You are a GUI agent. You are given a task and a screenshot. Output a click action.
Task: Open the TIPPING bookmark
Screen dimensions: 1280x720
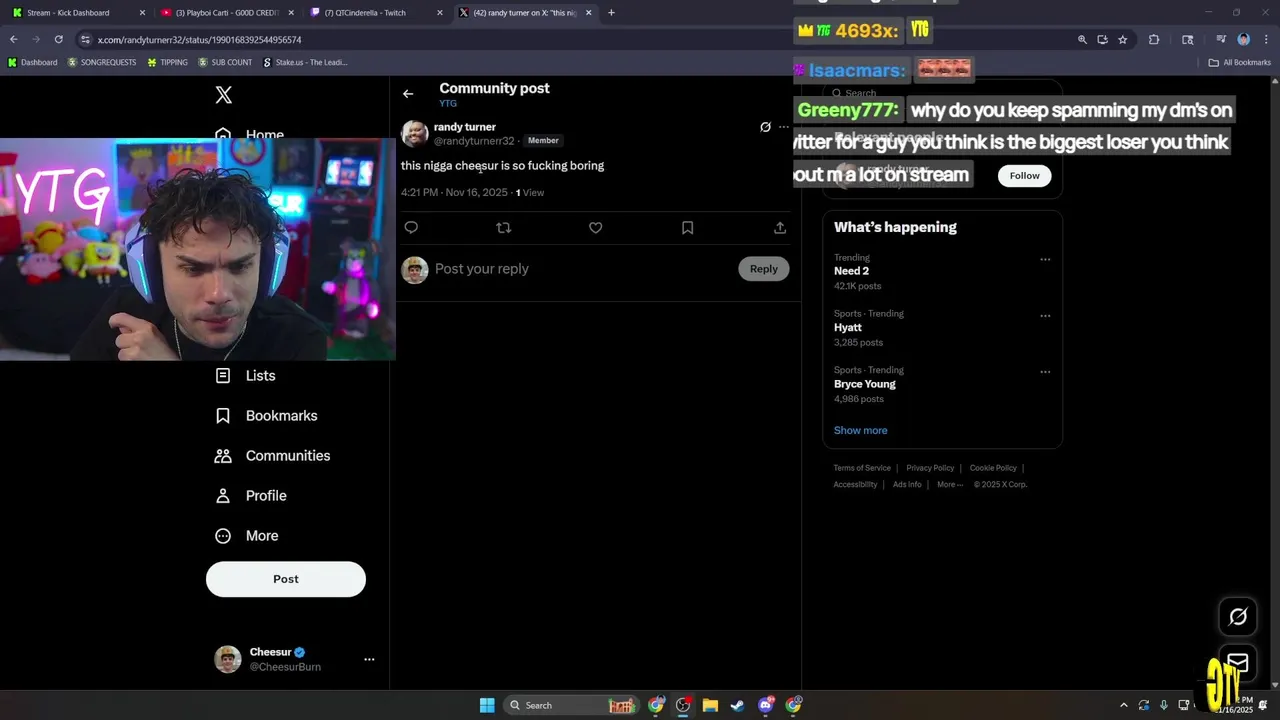point(167,63)
